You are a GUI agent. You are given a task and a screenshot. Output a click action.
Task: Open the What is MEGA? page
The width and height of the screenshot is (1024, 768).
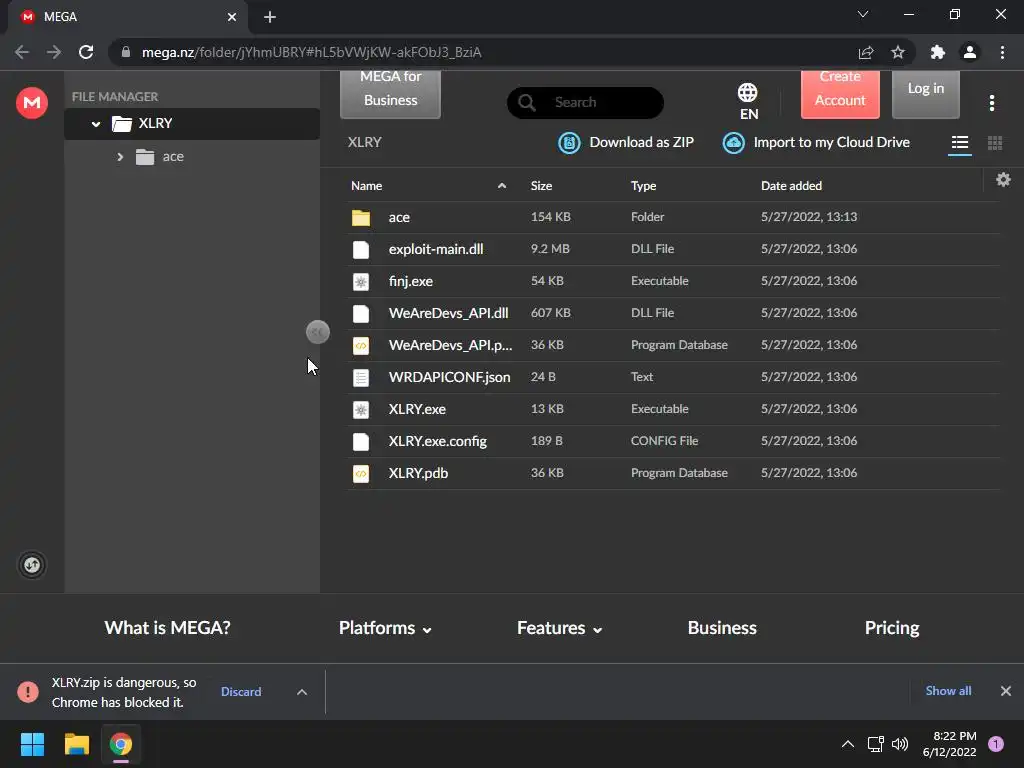click(167, 628)
